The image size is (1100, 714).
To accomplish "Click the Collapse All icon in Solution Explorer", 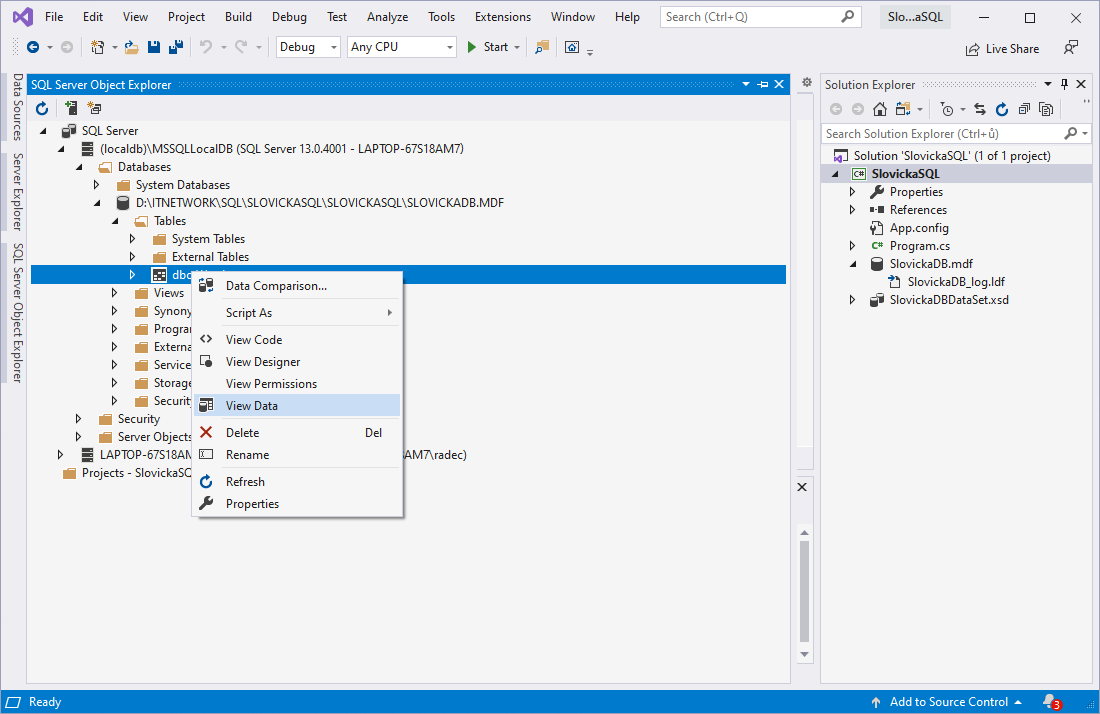I will [x=1024, y=109].
